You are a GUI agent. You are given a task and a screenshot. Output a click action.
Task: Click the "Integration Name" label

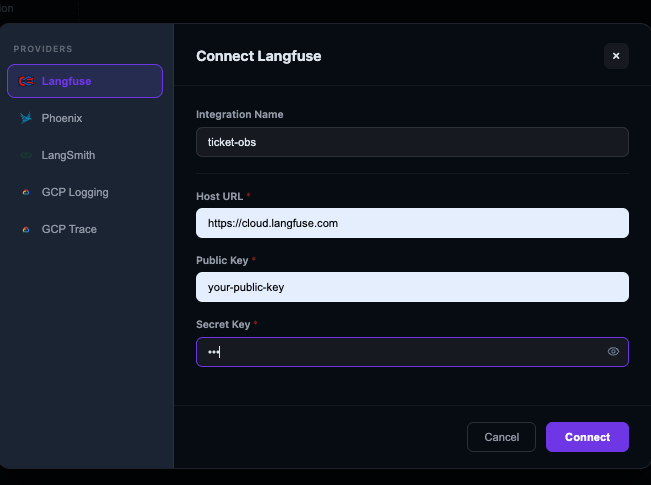(x=240, y=114)
